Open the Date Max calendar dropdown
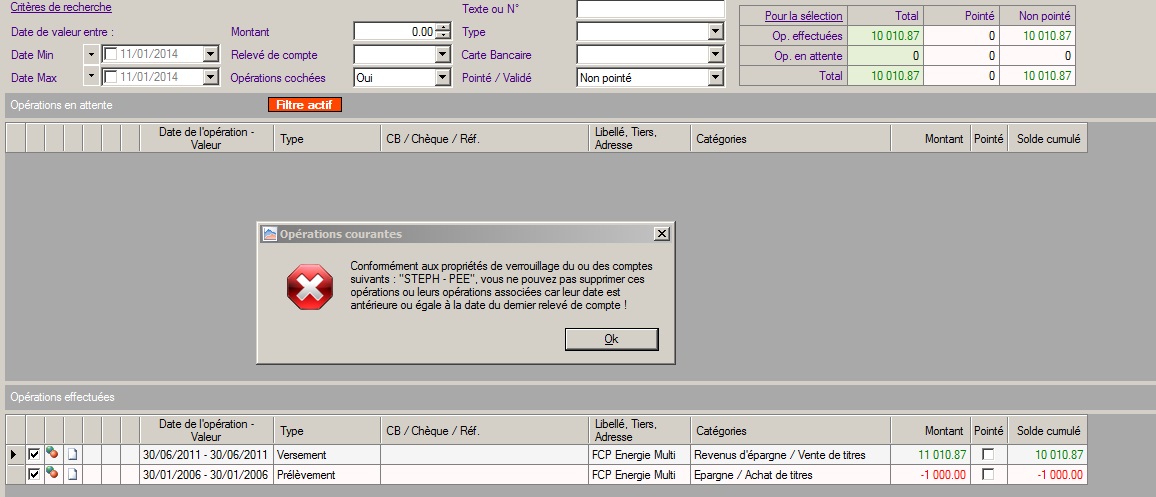 (211, 77)
